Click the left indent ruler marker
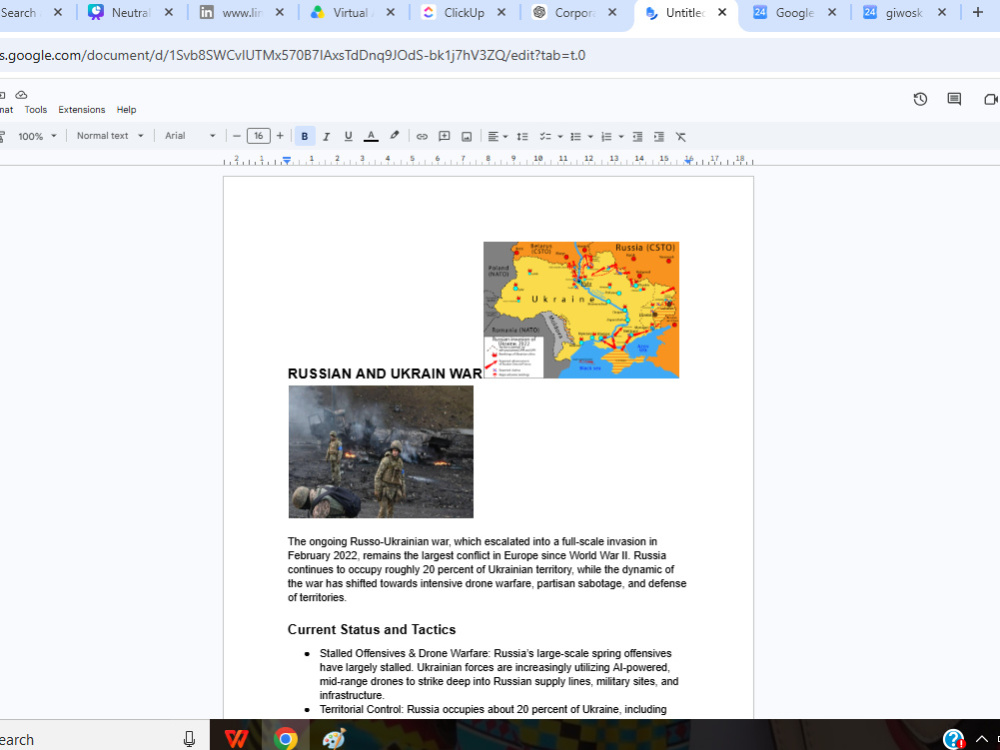 pyautogui.click(x=287, y=161)
